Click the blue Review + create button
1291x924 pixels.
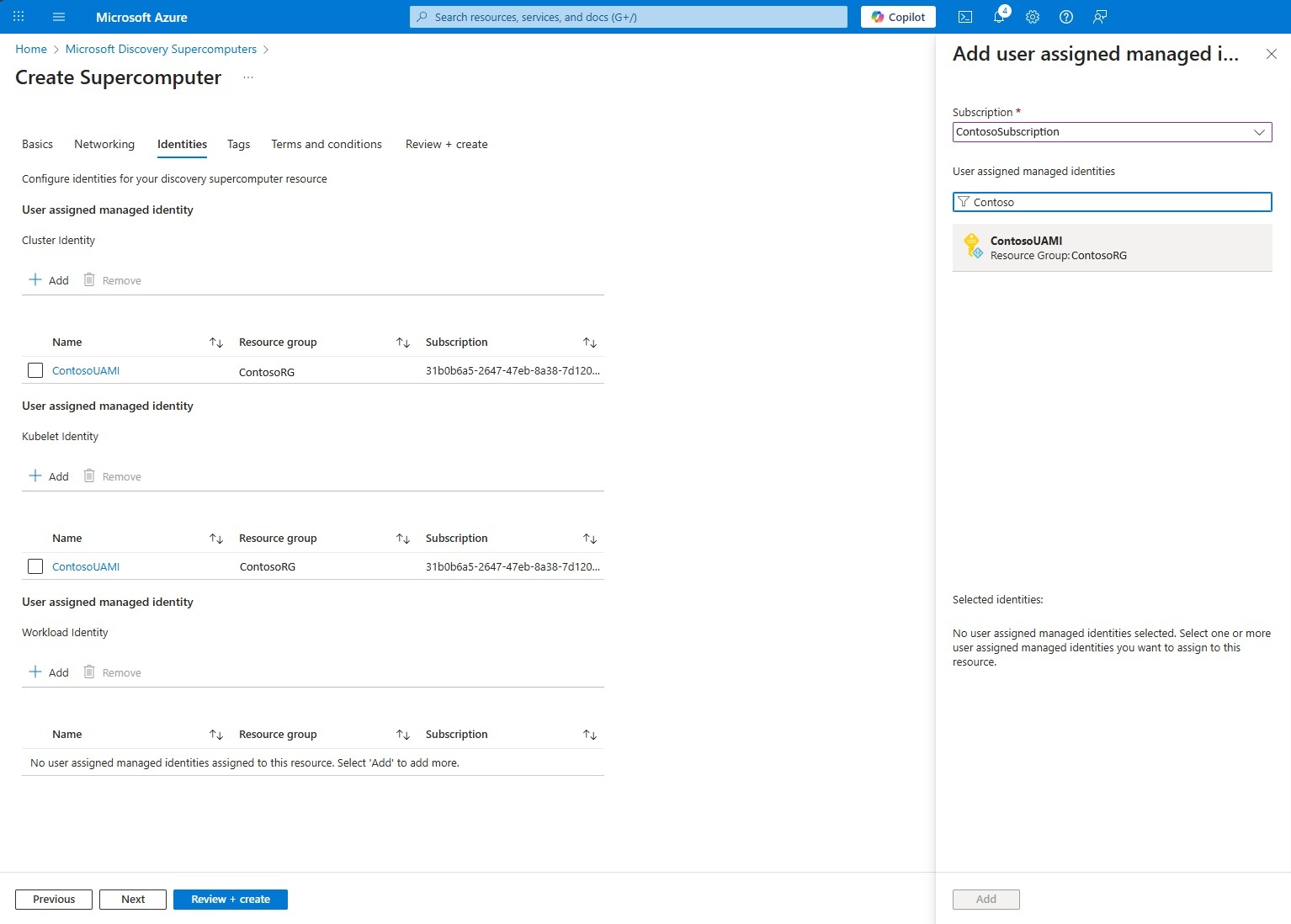[231, 900]
